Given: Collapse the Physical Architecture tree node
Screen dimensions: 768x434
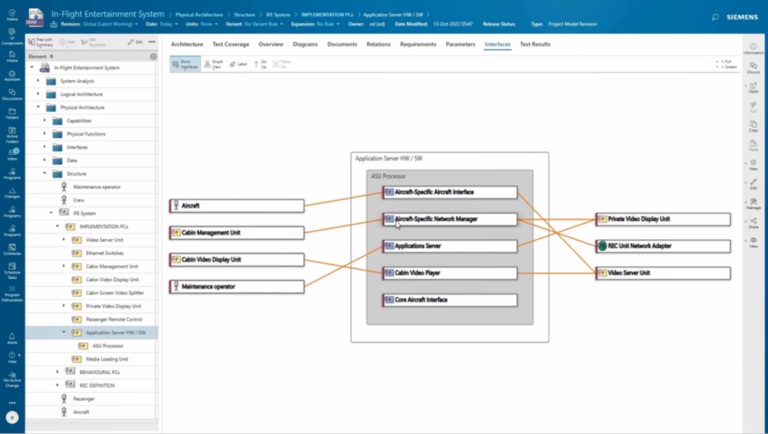Looking at the screenshot, I should point(36,107).
